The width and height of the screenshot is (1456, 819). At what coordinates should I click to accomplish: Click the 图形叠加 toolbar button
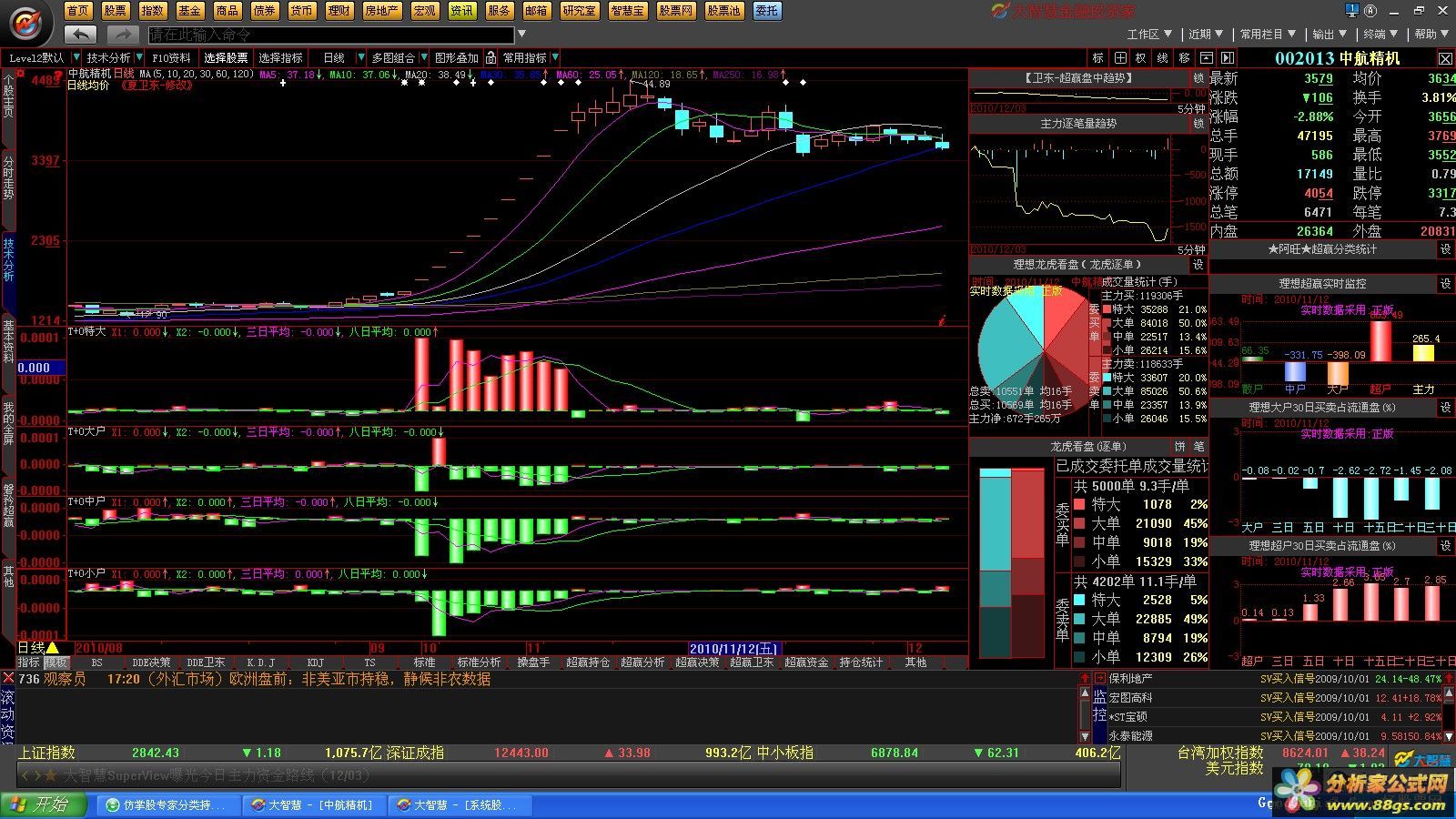click(457, 57)
